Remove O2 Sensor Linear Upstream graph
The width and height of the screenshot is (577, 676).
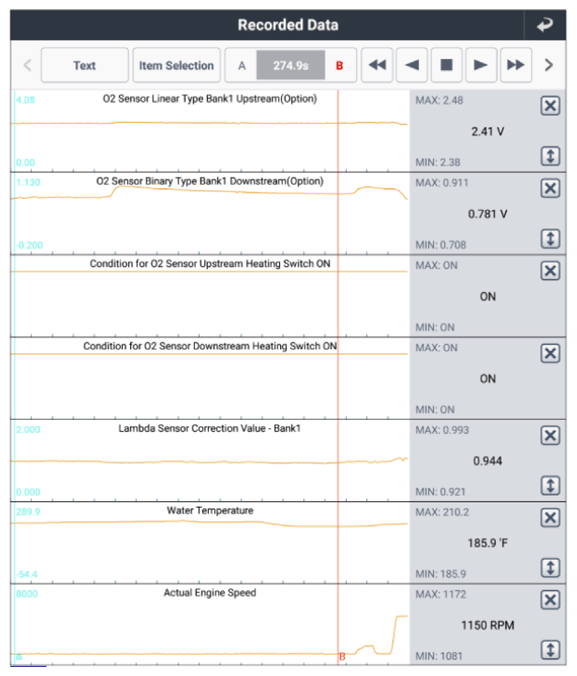point(550,106)
